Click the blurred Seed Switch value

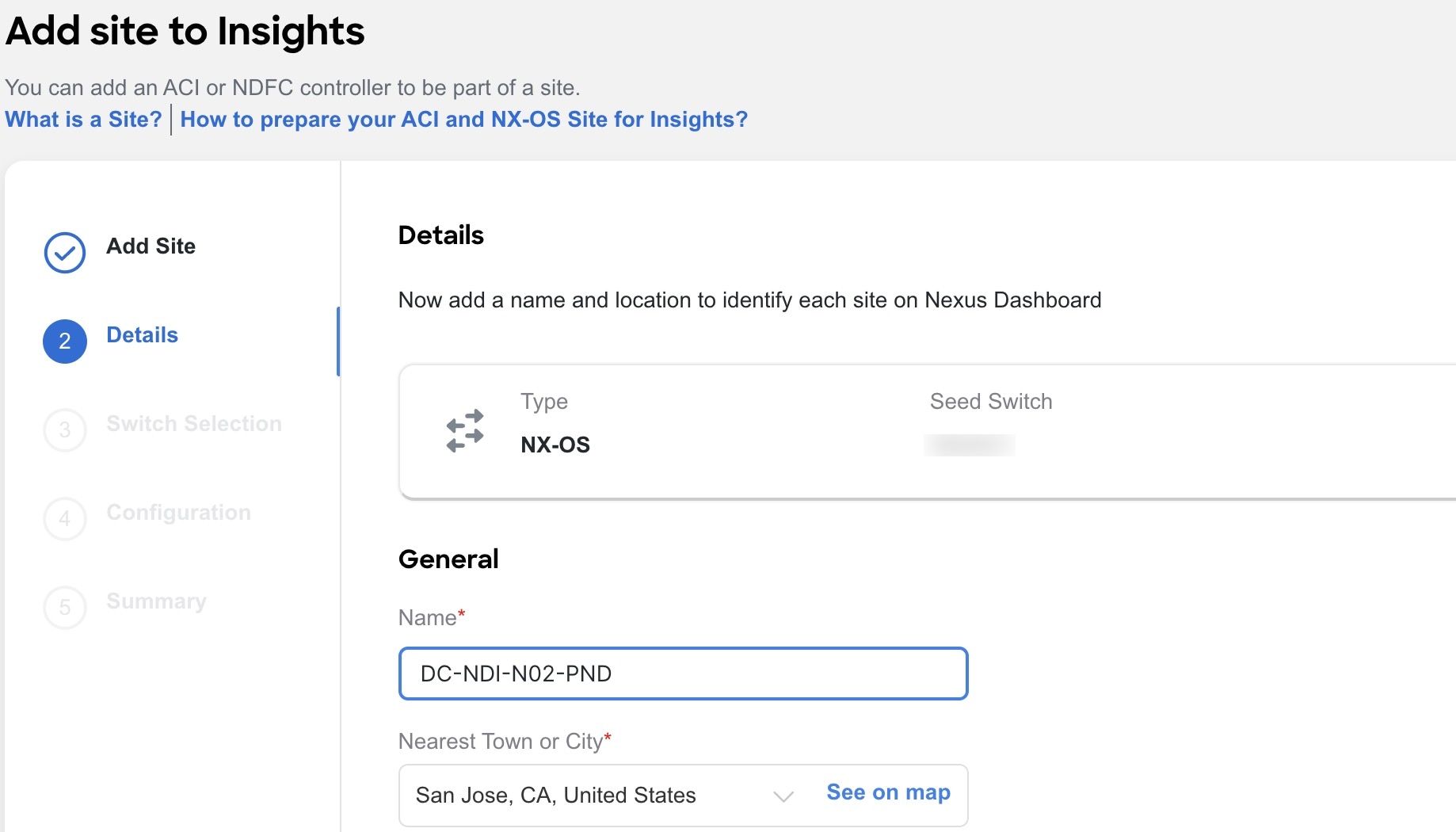(x=970, y=445)
